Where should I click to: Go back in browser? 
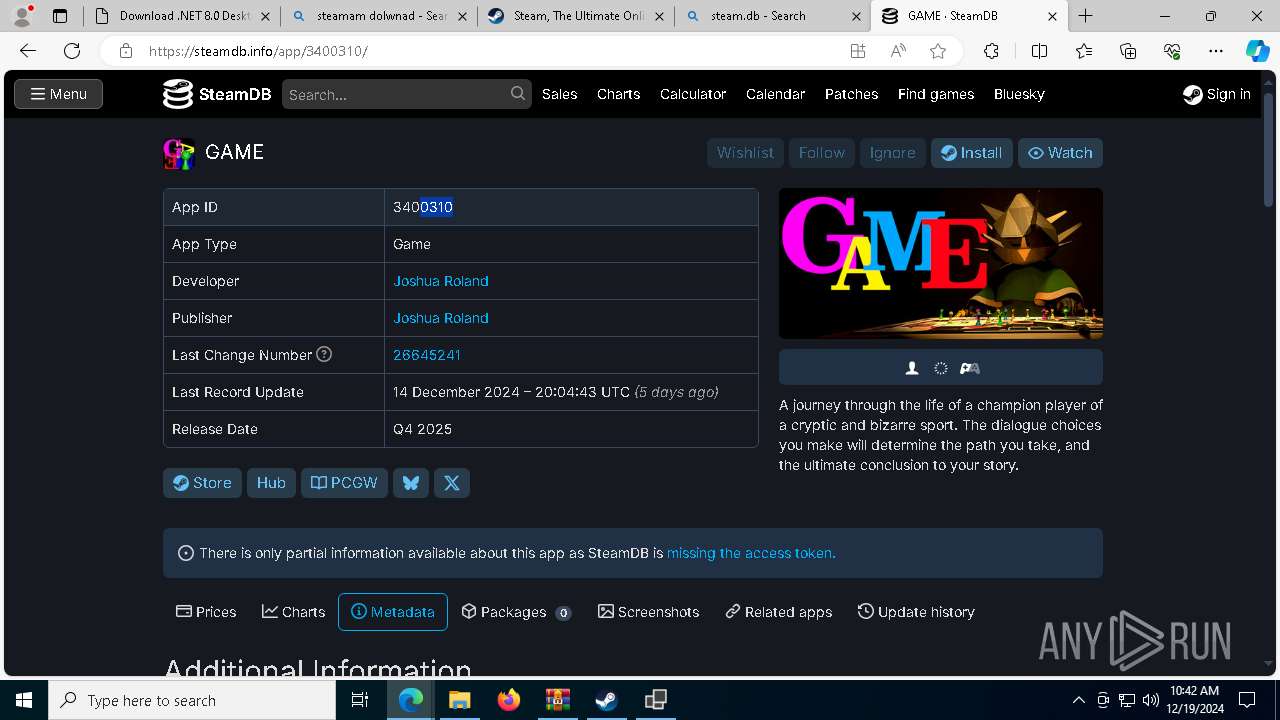point(28,51)
